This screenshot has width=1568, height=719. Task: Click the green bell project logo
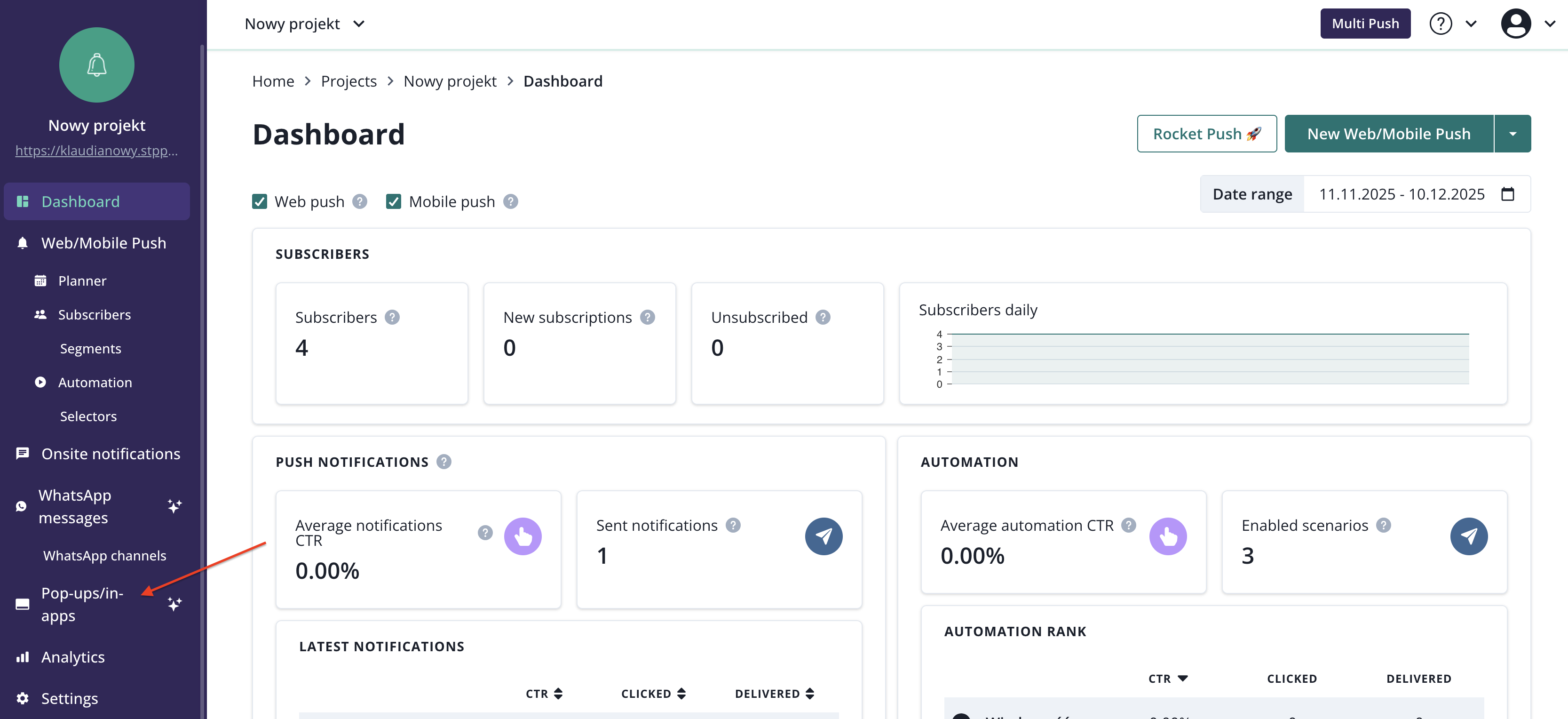[x=97, y=65]
